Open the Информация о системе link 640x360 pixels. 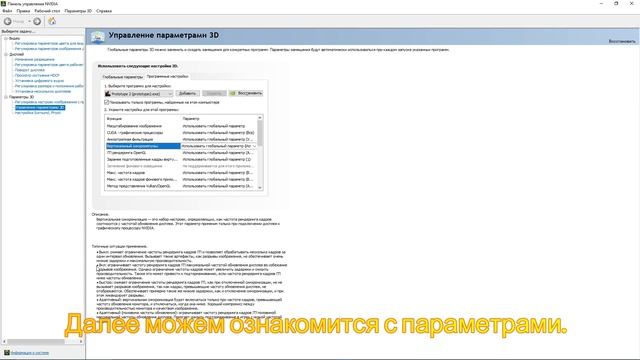tap(30, 353)
